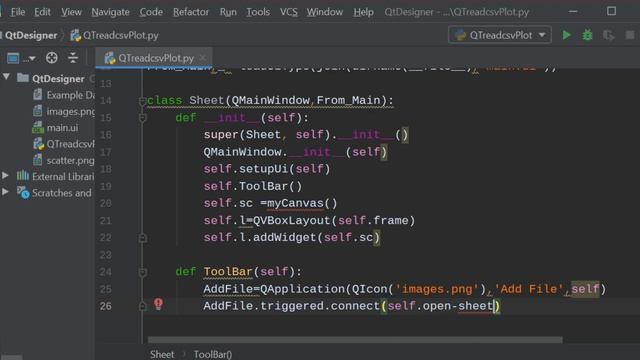
Task: Fold ToolBar method at line 24
Action: pyautogui.click(x=142, y=272)
